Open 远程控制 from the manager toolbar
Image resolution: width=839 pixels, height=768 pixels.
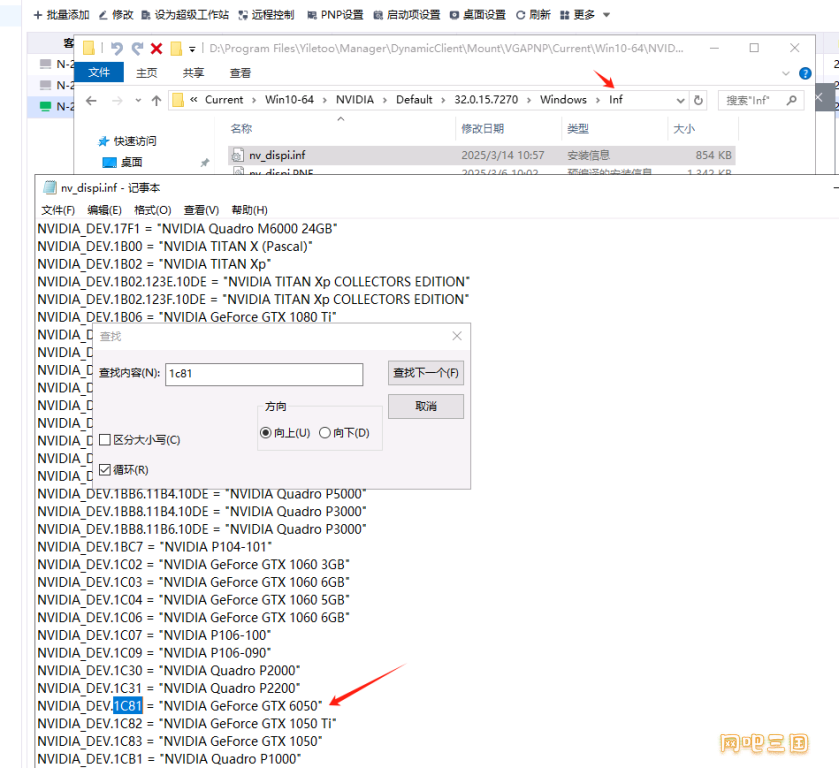click(266, 15)
